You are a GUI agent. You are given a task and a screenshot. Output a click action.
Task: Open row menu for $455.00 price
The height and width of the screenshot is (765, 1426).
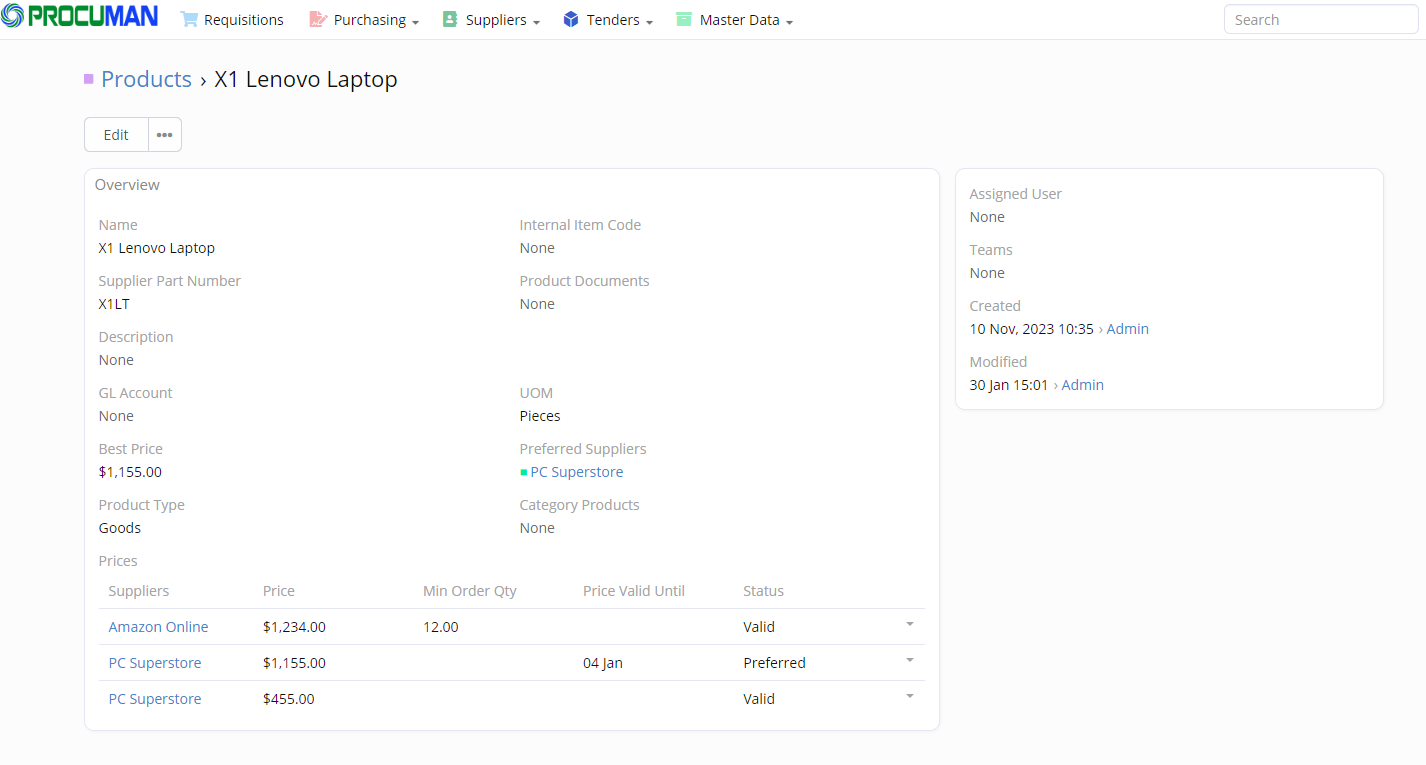[909, 696]
